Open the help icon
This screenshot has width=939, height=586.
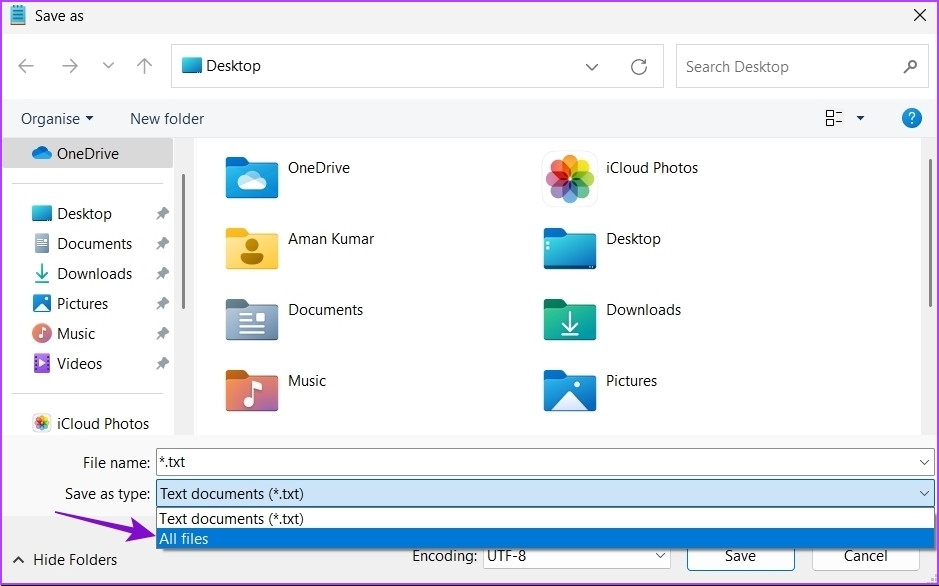coord(911,118)
